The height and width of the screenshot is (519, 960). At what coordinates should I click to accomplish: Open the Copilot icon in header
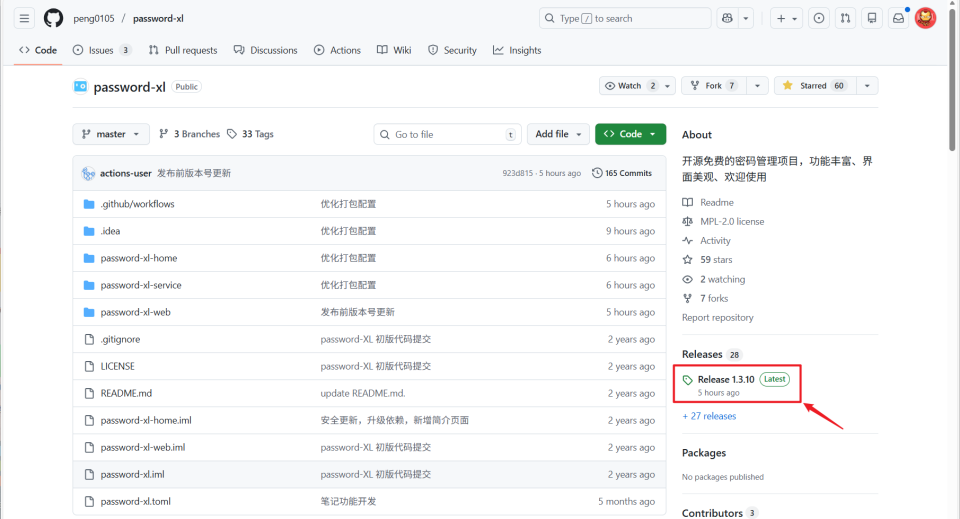coord(727,18)
